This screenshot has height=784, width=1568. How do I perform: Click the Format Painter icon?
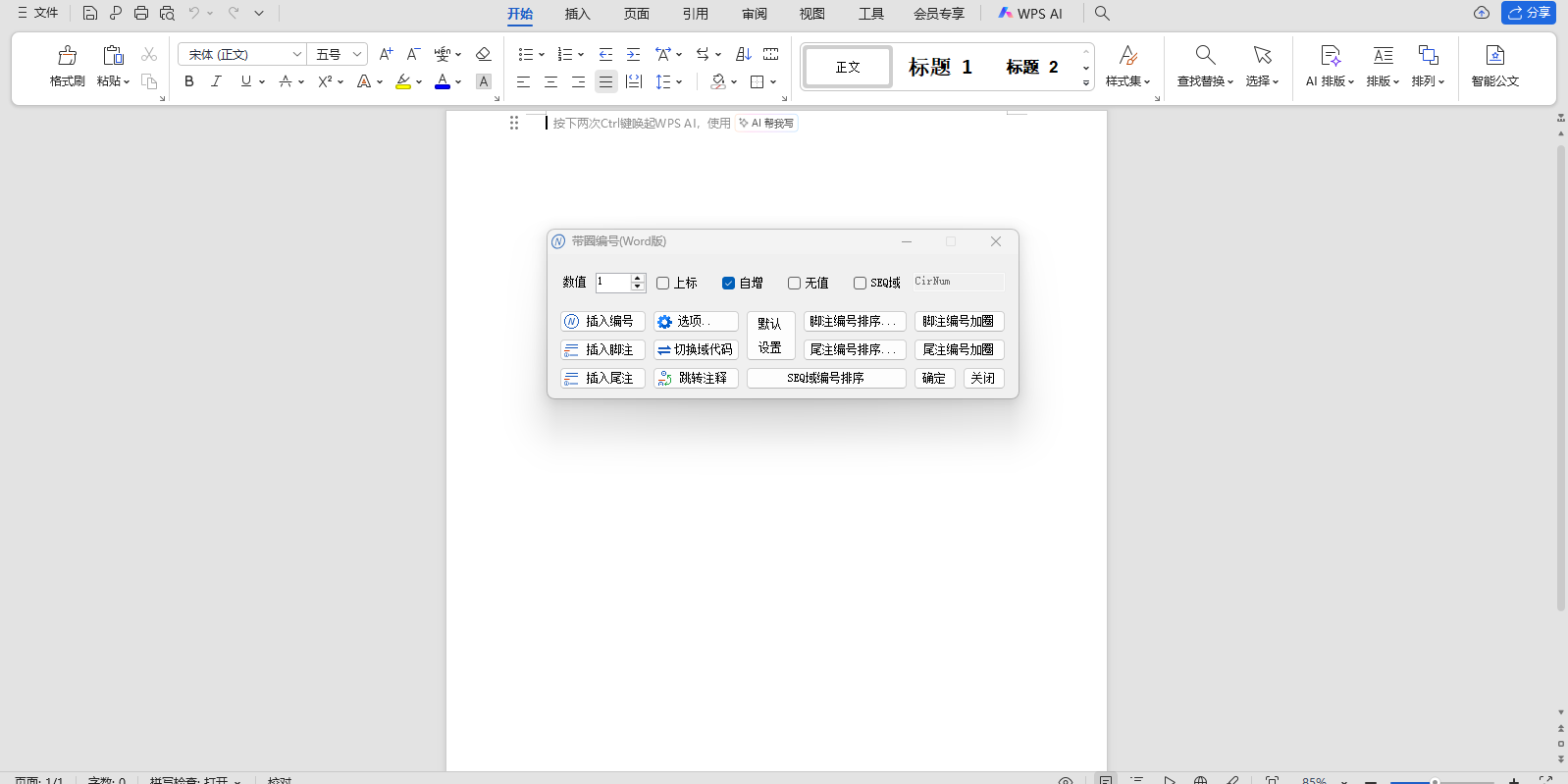pos(67,56)
